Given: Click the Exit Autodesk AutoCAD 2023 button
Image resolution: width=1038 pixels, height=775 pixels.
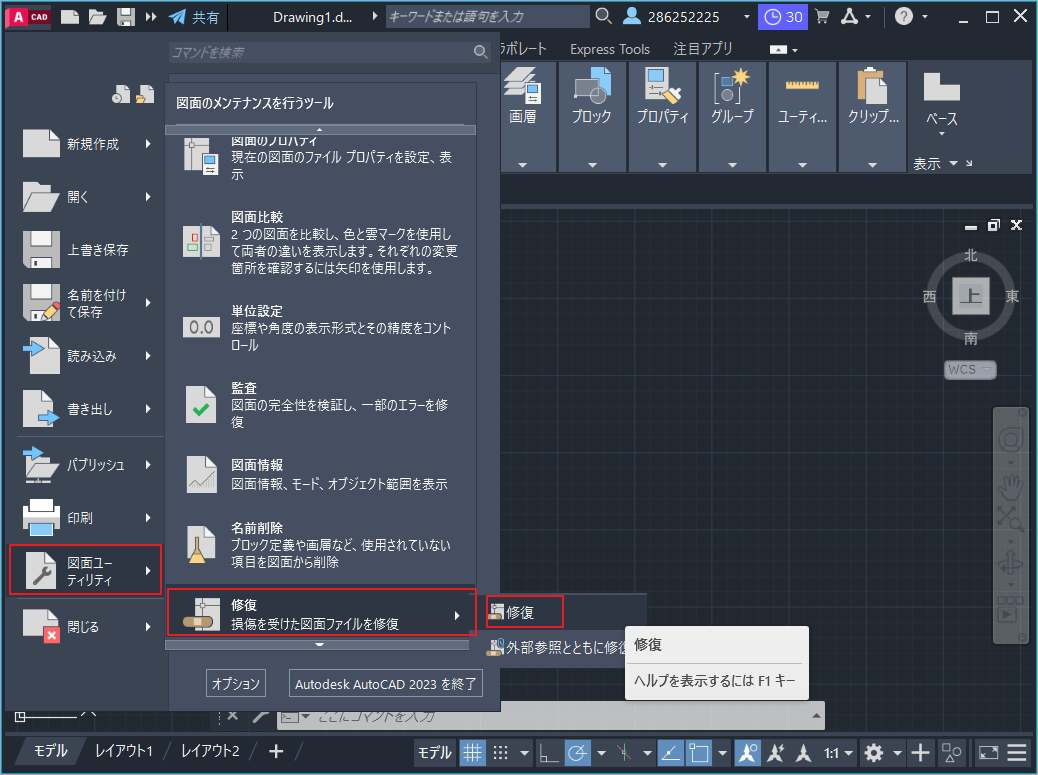Looking at the screenshot, I should pyautogui.click(x=386, y=684).
